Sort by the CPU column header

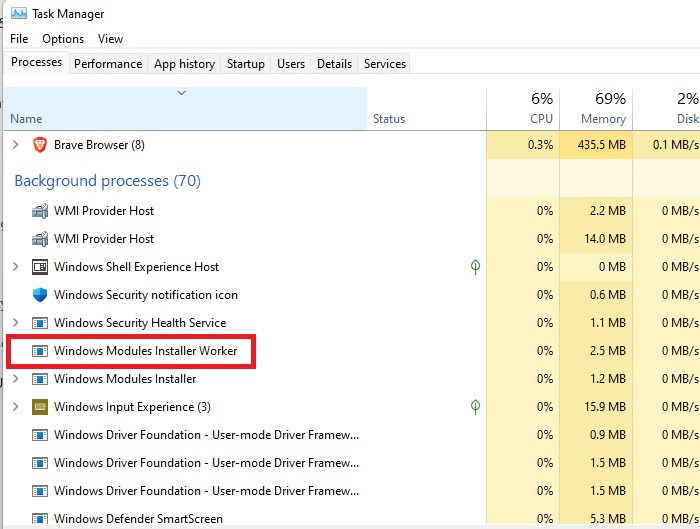tap(523, 109)
